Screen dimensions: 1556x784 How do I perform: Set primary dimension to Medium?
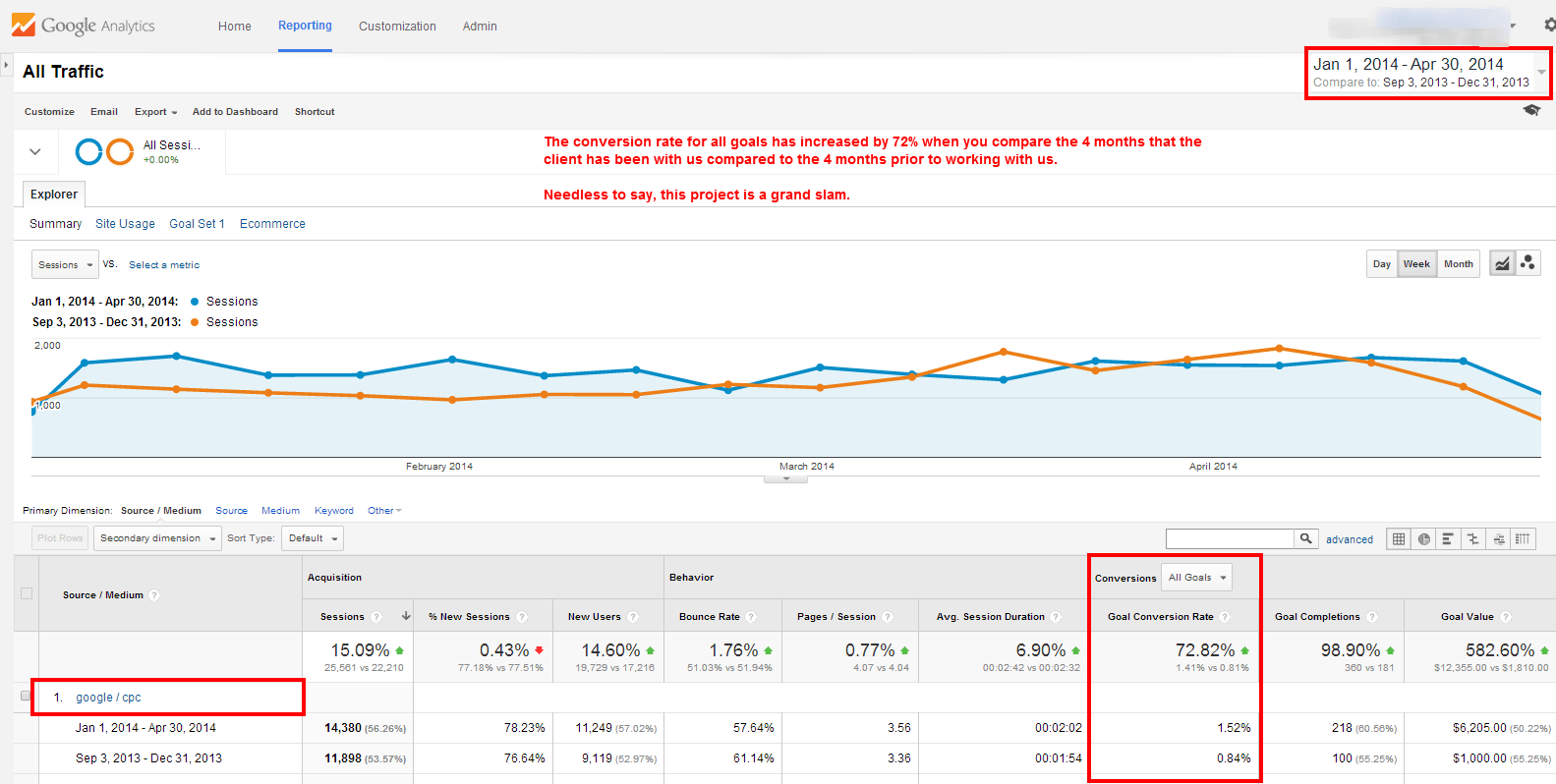(280, 511)
